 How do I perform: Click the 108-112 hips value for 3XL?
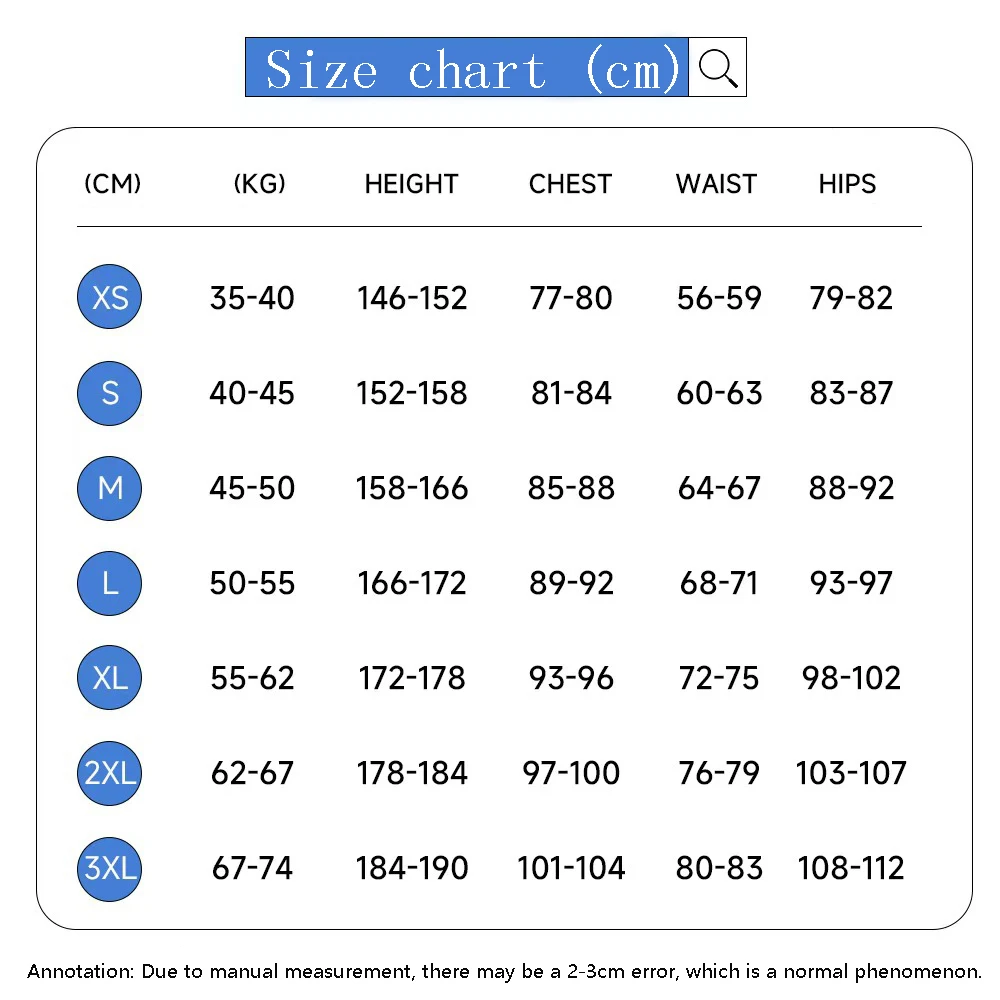tap(851, 869)
